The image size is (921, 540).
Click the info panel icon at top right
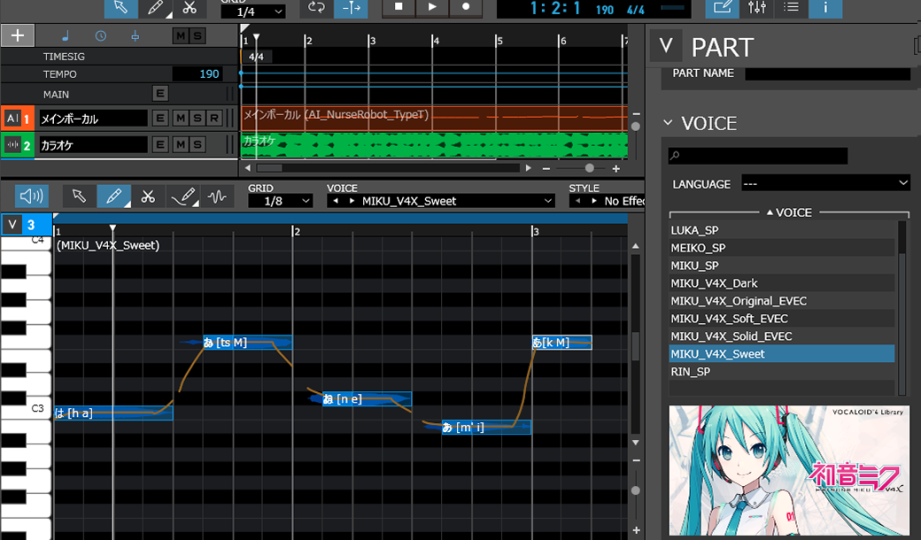click(825, 8)
